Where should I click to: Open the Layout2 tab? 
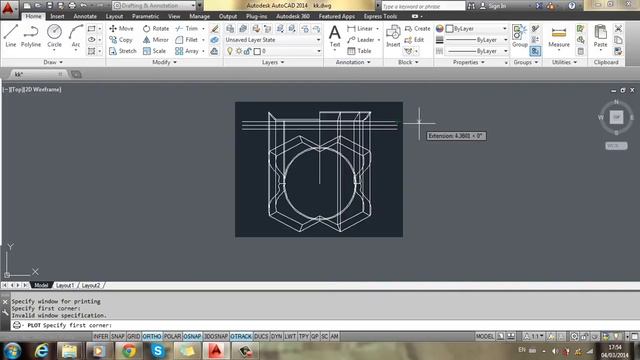coord(91,285)
